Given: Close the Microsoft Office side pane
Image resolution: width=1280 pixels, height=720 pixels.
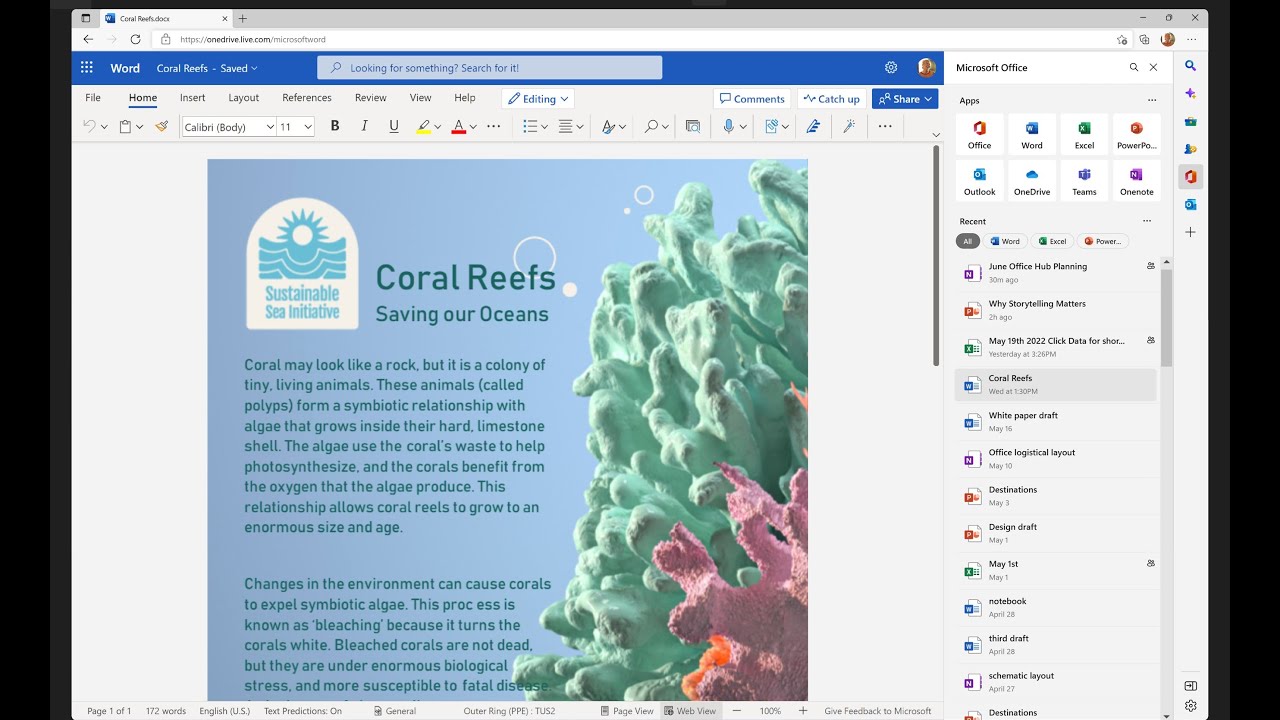Looking at the screenshot, I should pyautogui.click(x=1153, y=68).
